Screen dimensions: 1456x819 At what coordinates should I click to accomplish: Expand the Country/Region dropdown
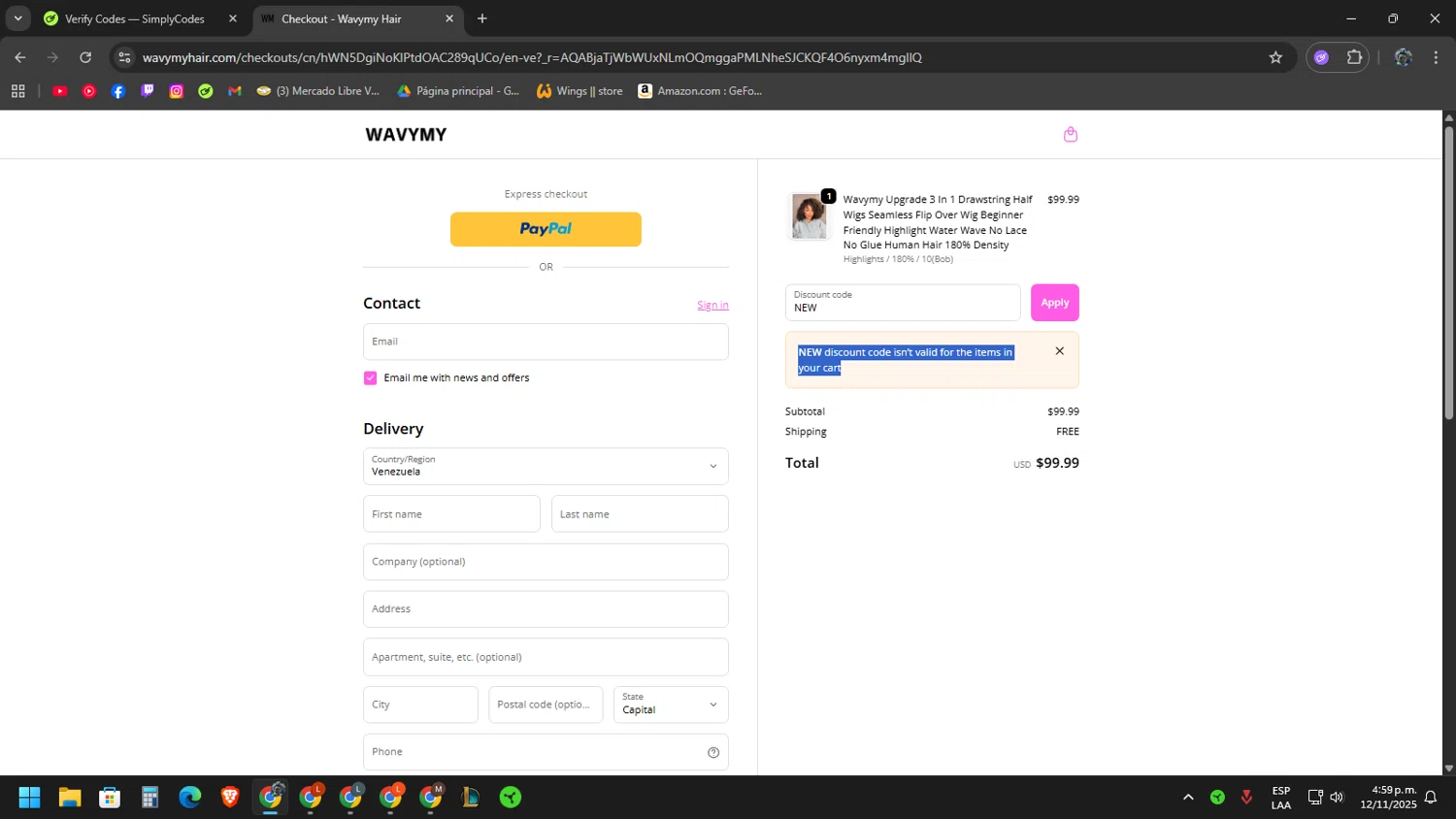(x=546, y=466)
